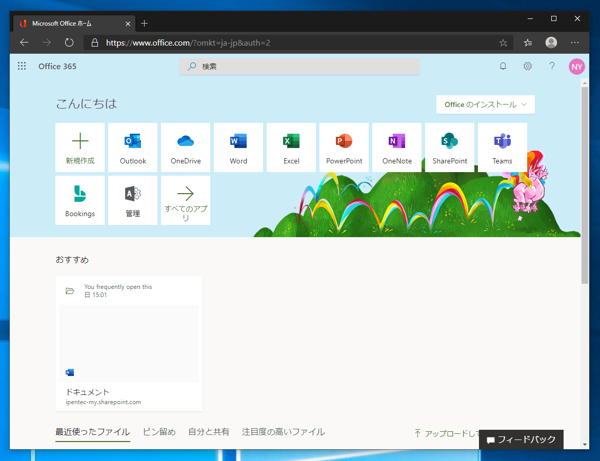
Task: Open the PowerPoint app tile
Action: pyautogui.click(x=344, y=147)
